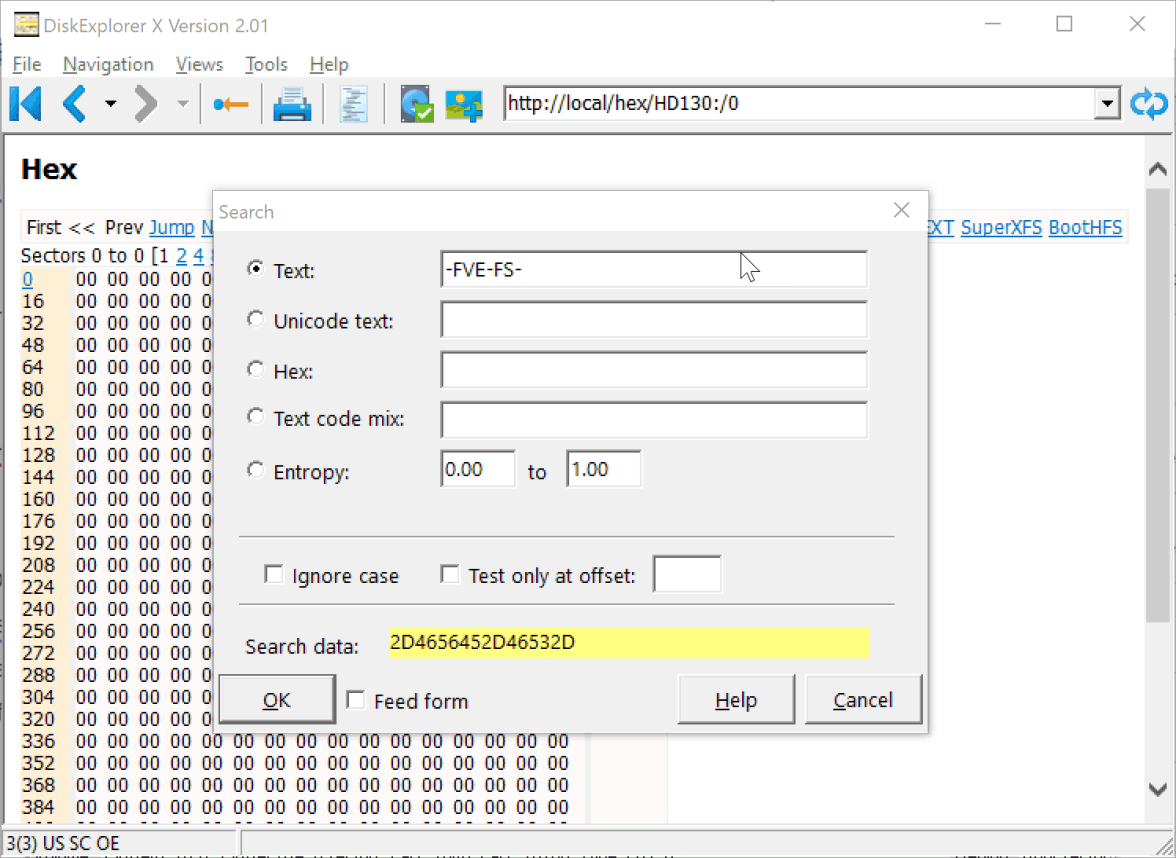Click the gray forward arrow icon
Viewport: 1176px width, 858px height.
coord(146,104)
